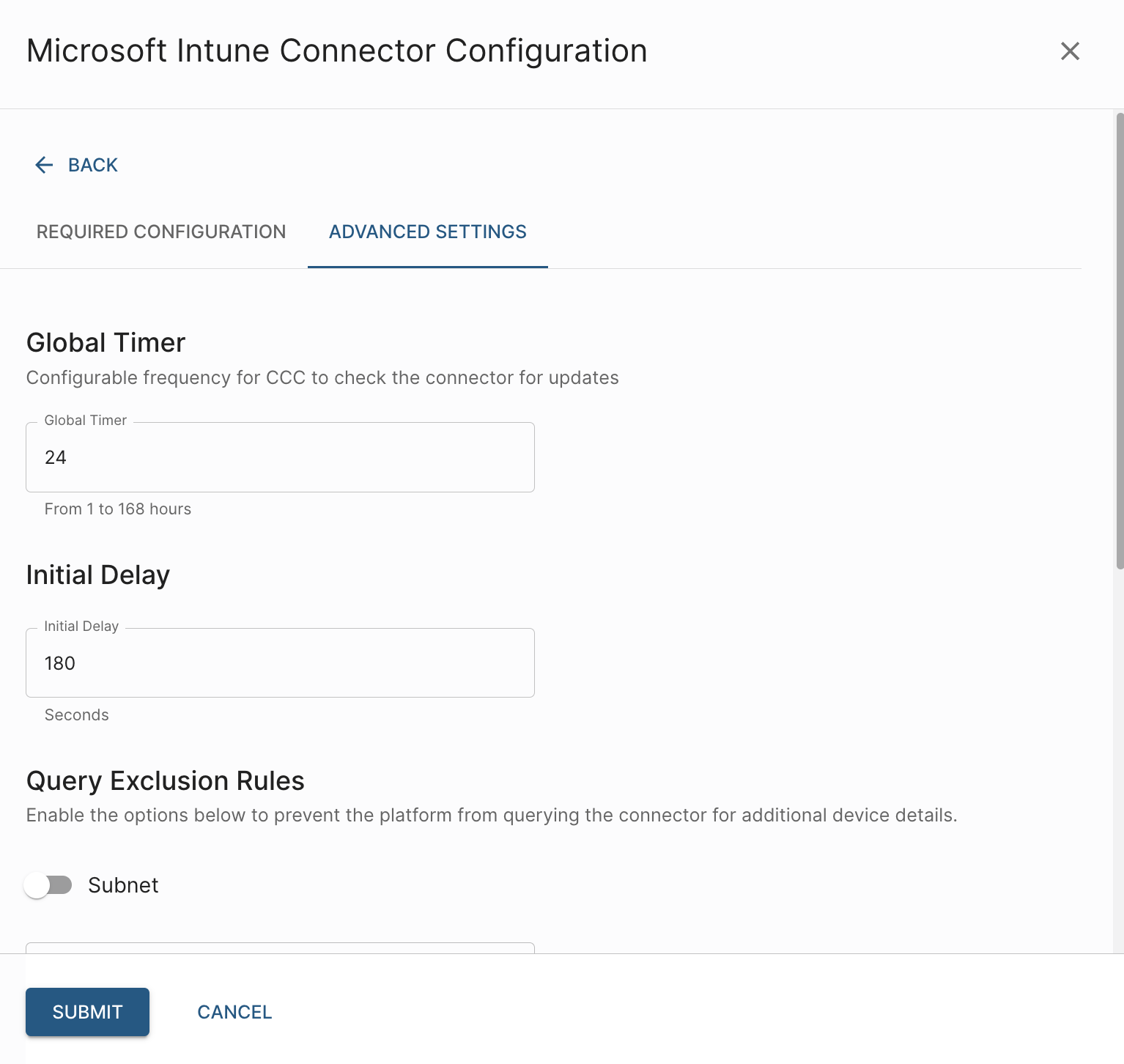Screen dimensions: 1124x1064
Task: Cancel the configuration changes
Action: [234, 1012]
